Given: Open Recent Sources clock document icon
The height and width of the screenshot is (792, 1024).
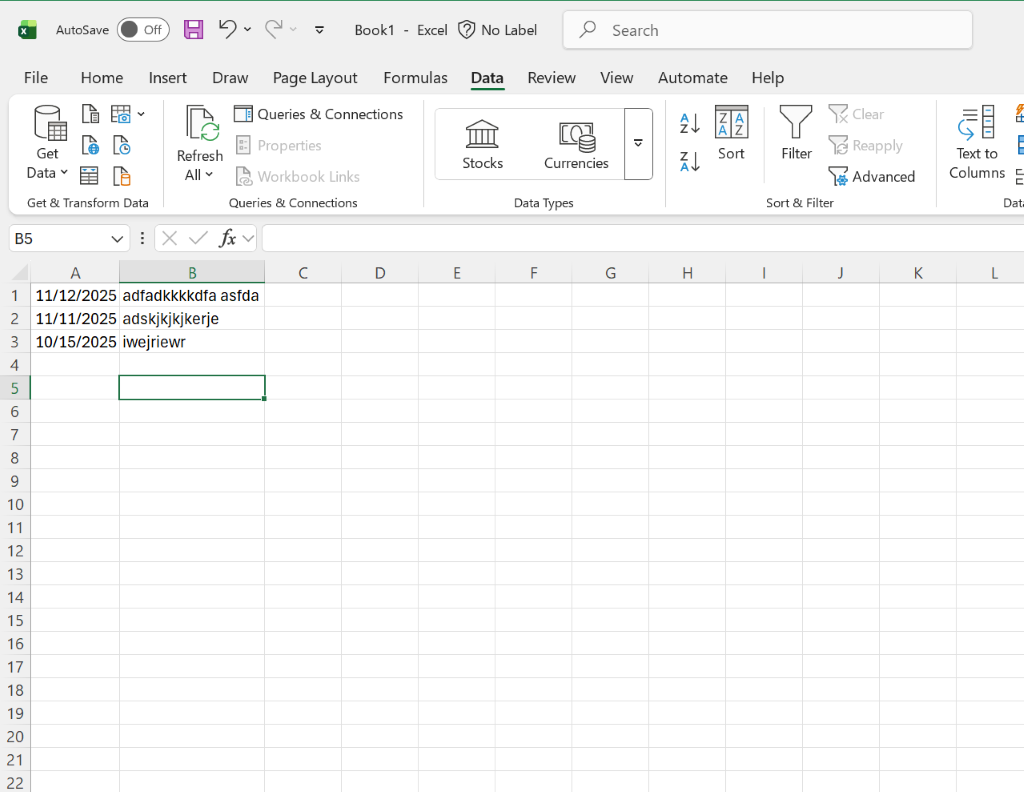Looking at the screenshot, I should tap(121, 145).
